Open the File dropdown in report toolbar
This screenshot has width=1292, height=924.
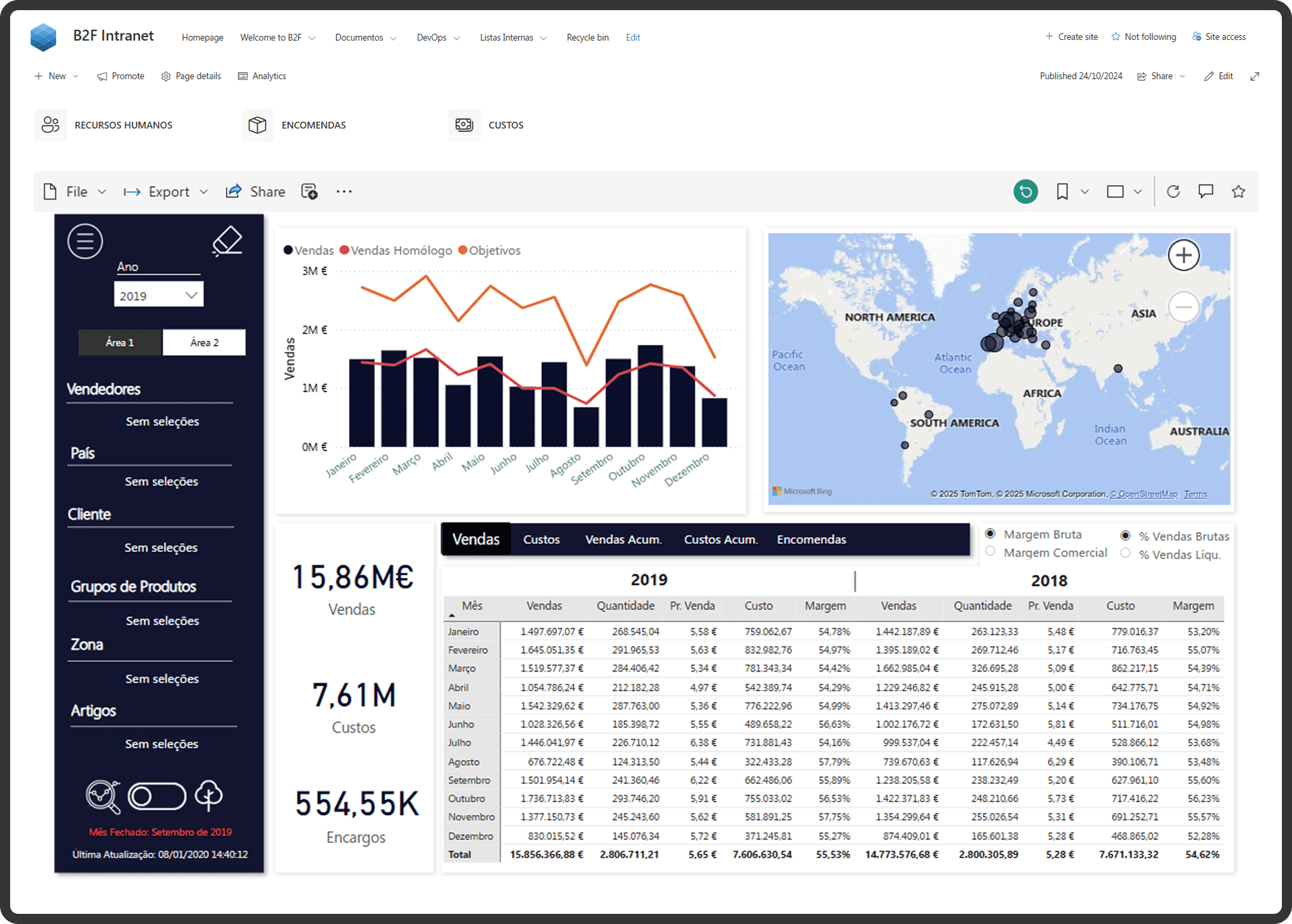click(75, 191)
